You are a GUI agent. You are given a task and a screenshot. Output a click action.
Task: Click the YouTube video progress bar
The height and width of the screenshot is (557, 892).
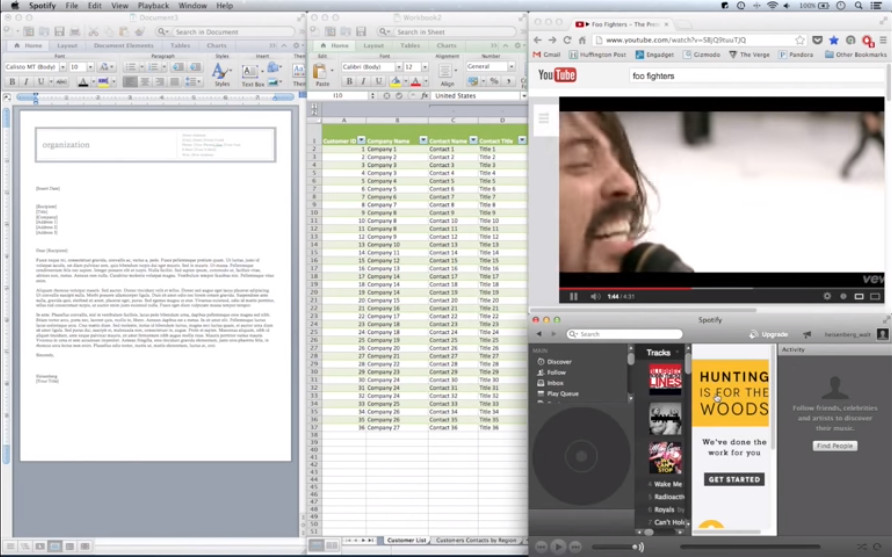point(721,288)
